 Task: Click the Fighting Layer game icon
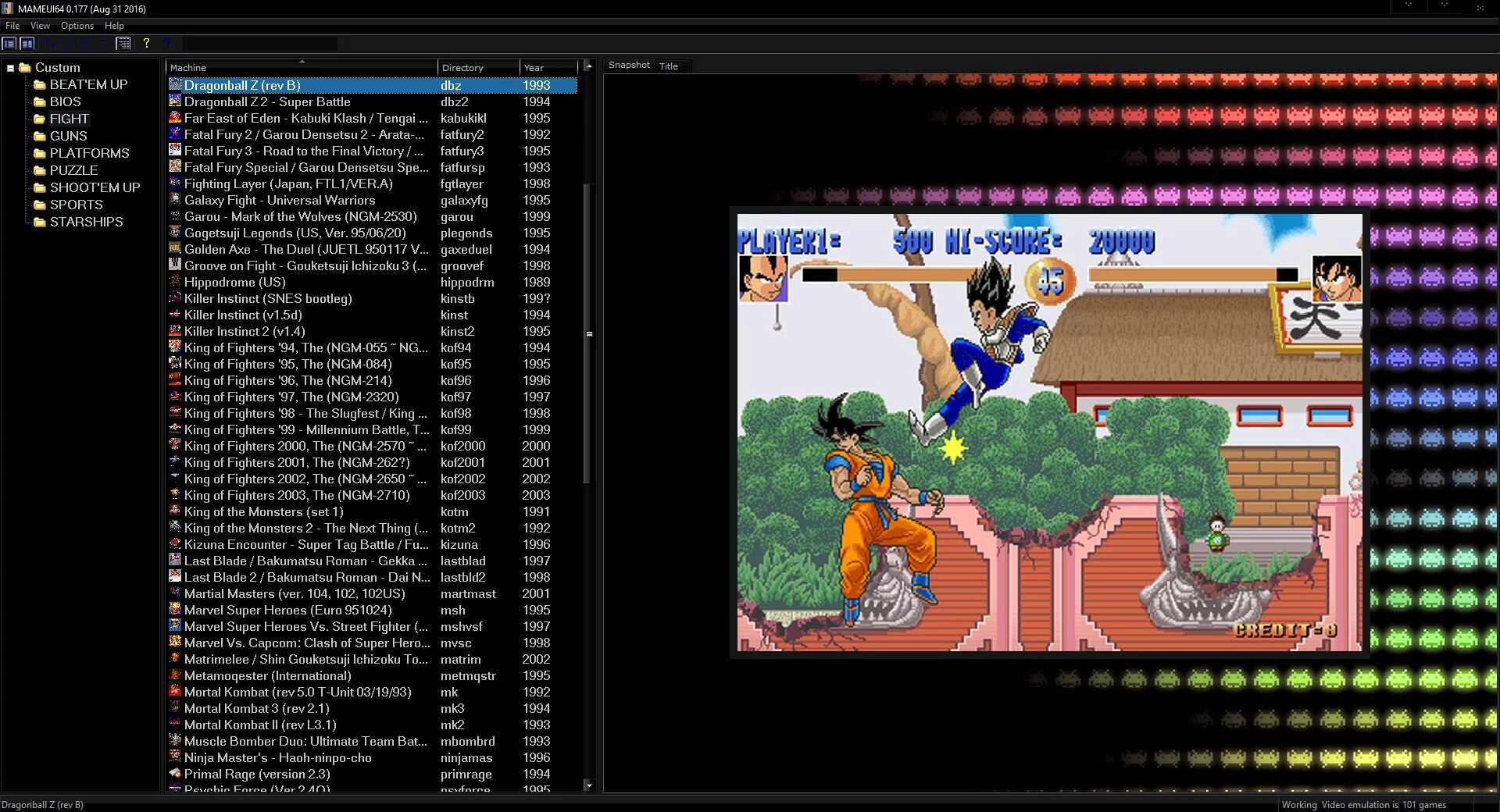[175, 183]
